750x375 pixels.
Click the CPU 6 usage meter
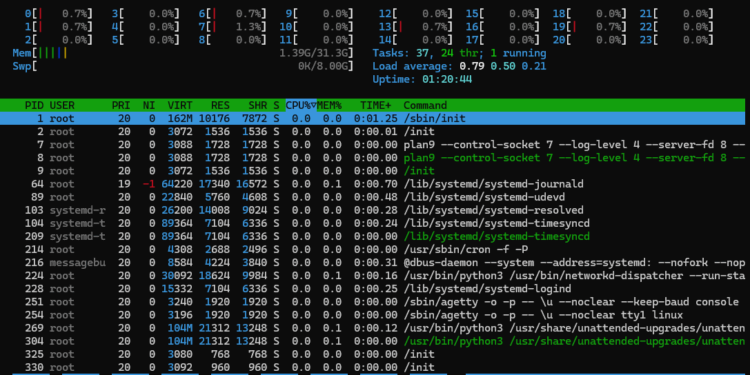pos(232,14)
